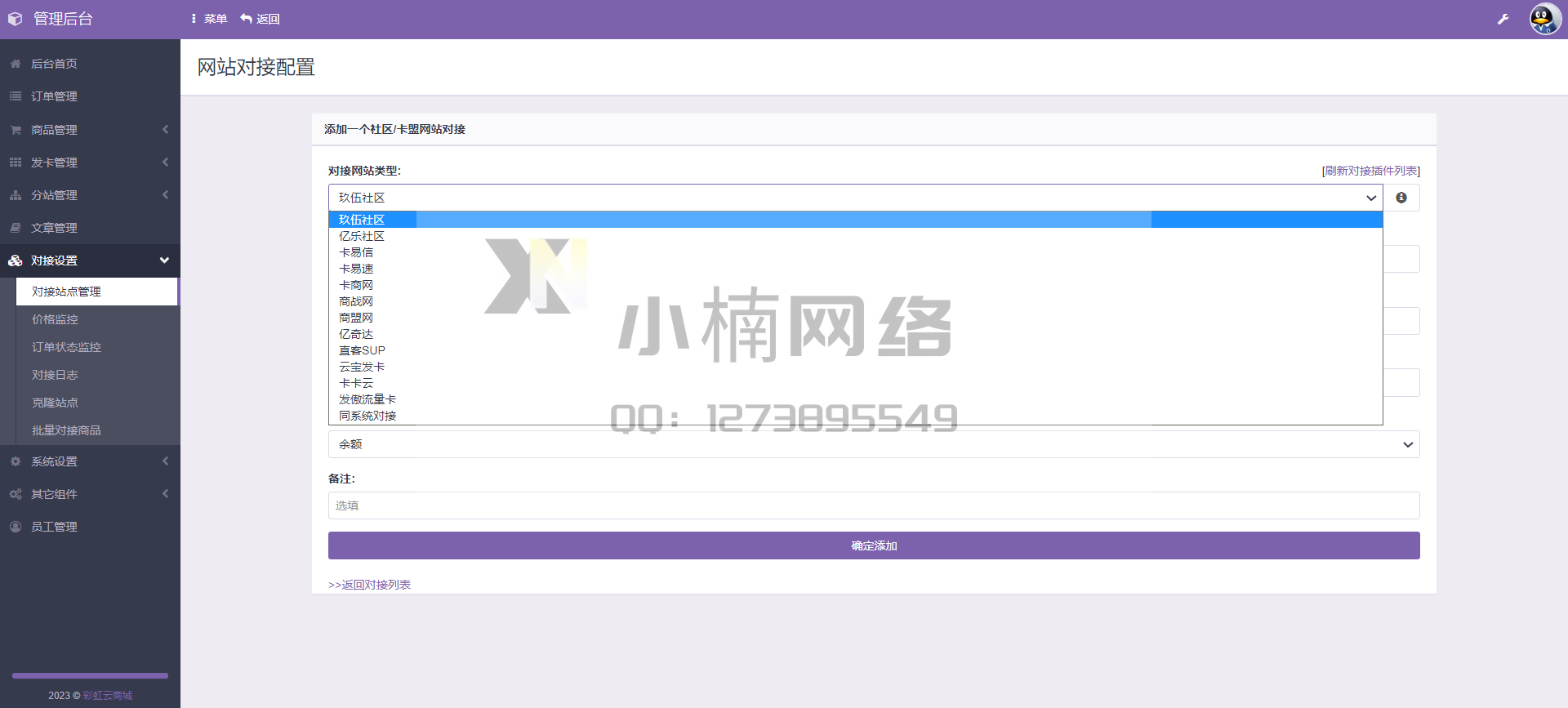Click the cube logo icon beside 管理后台
Screen dimensions: 1568x708
[15, 19]
